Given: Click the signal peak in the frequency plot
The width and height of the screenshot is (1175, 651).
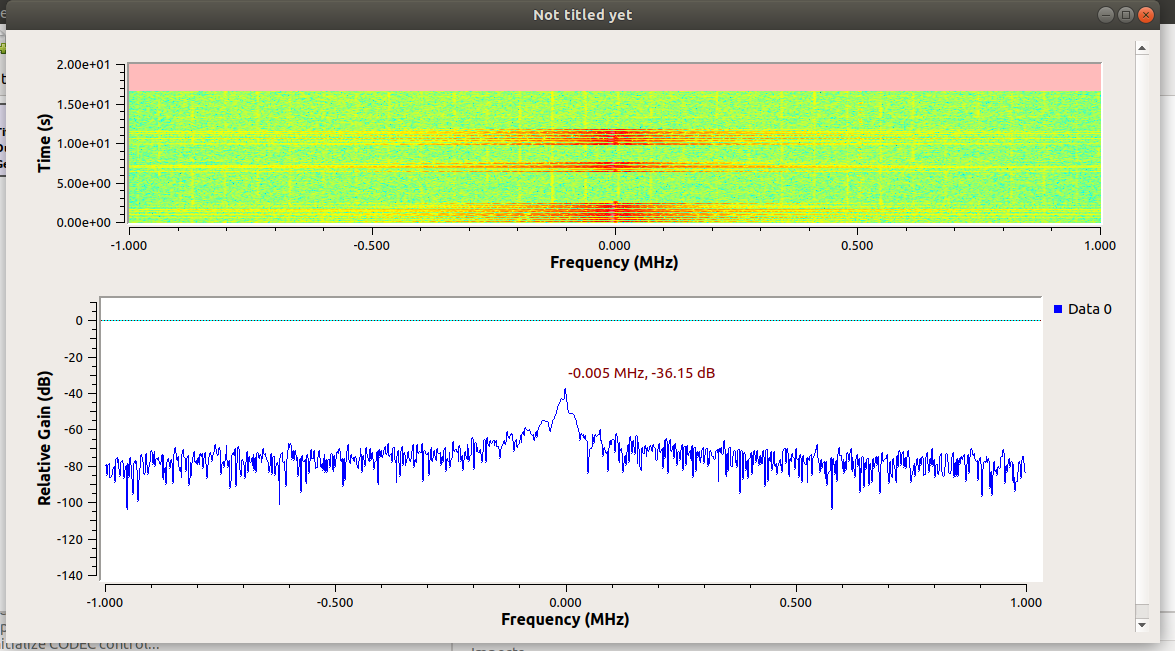Looking at the screenshot, I should pos(563,392).
